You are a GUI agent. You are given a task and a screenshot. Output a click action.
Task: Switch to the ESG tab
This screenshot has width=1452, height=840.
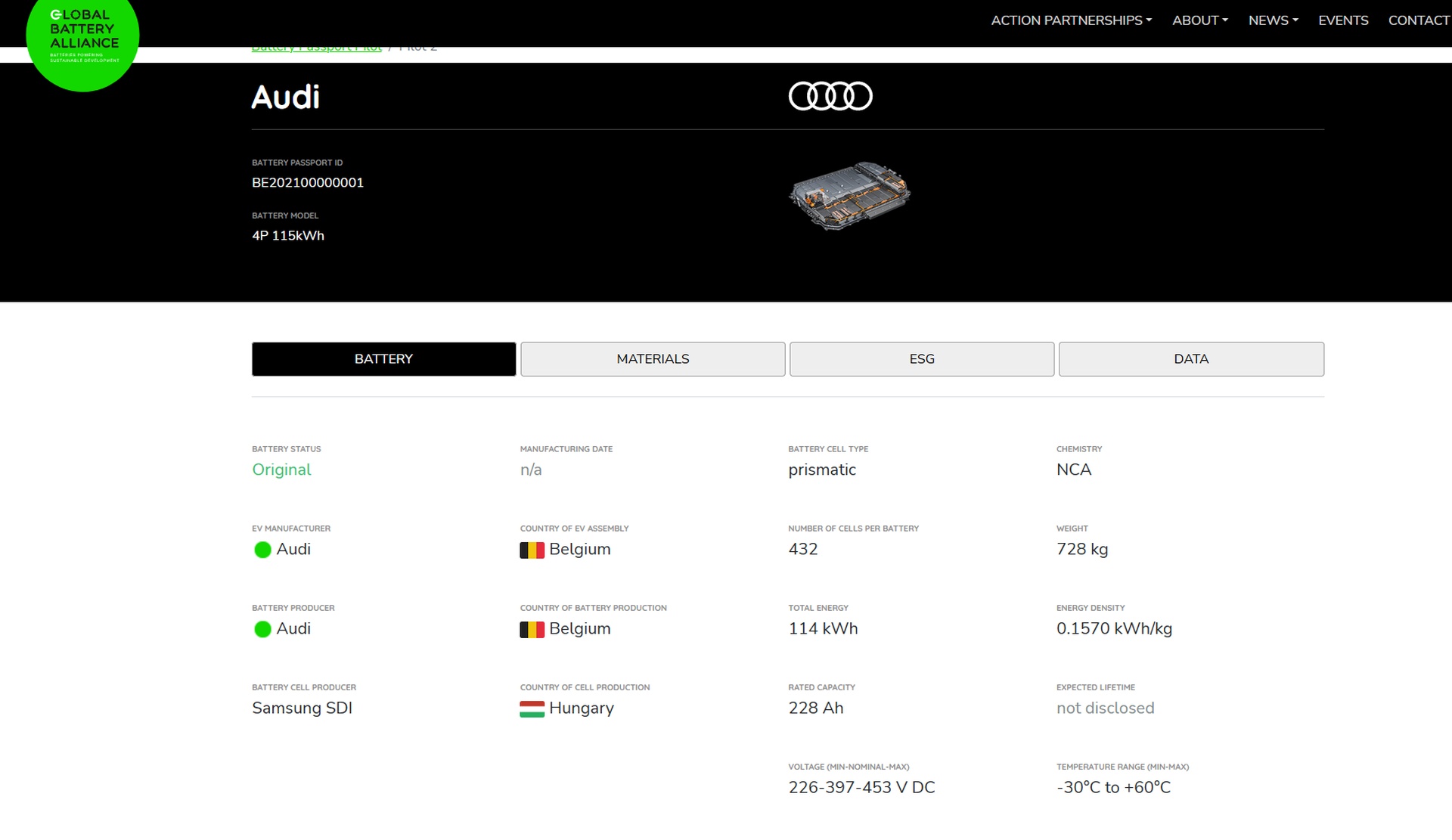pos(922,359)
